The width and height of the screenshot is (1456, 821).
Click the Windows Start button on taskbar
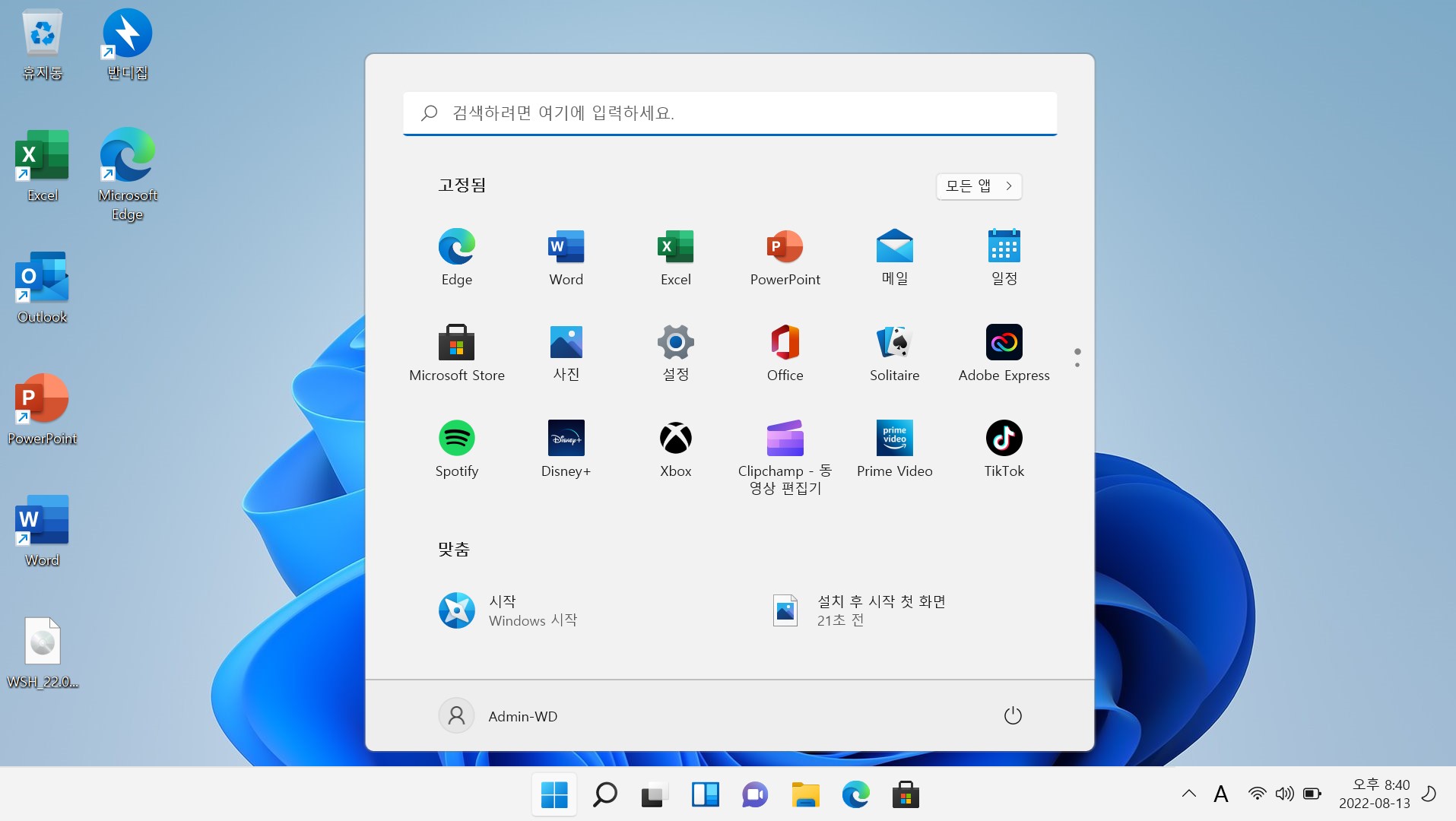click(554, 795)
